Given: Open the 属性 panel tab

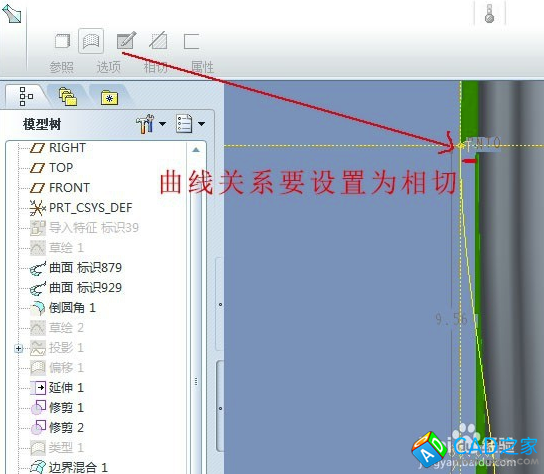Looking at the screenshot, I should (x=202, y=67).
